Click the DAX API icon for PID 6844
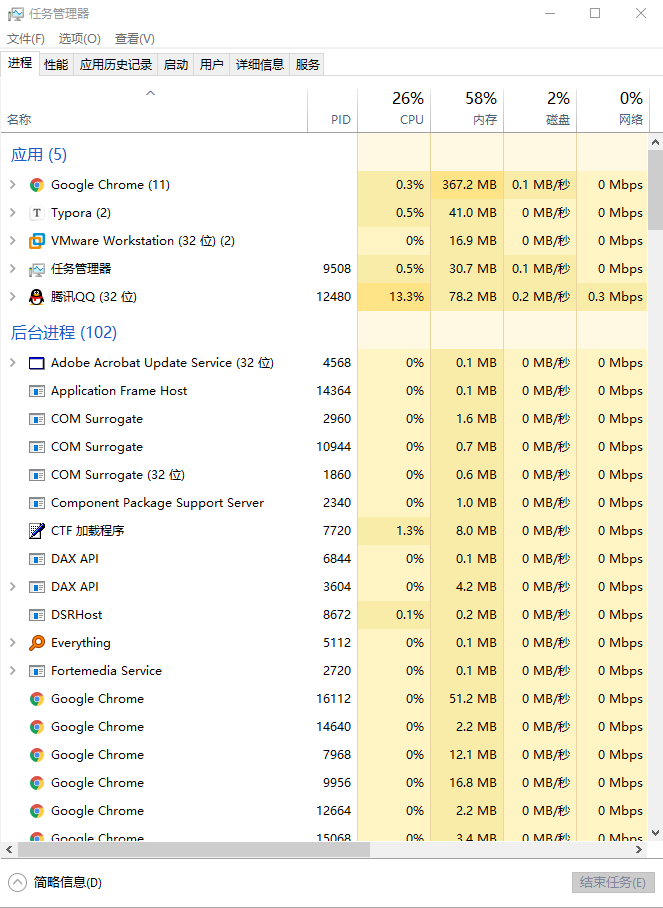The height and width of the screenshot is (908, 663). (x=36, y=559)
